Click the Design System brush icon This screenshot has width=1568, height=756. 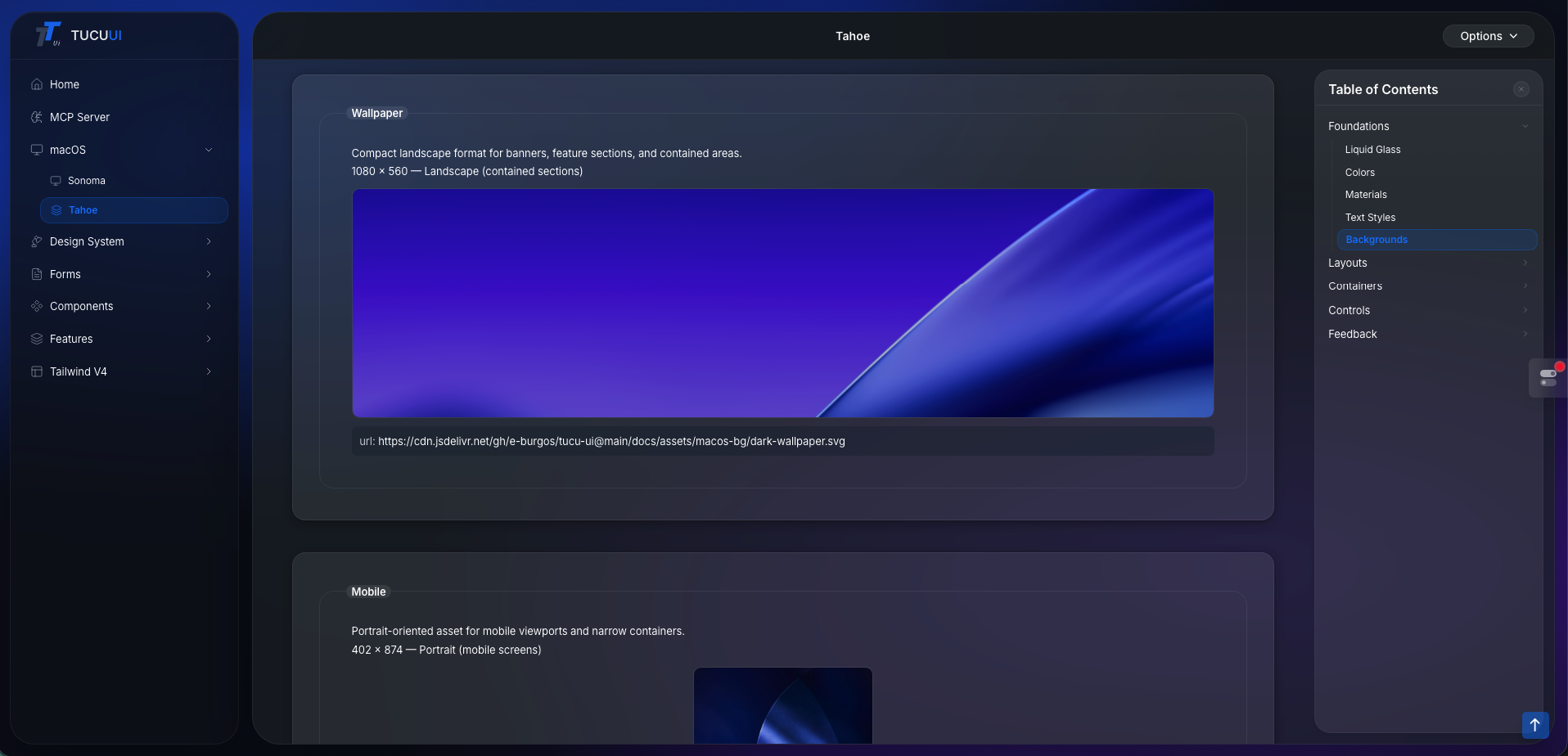pos(37,241)
